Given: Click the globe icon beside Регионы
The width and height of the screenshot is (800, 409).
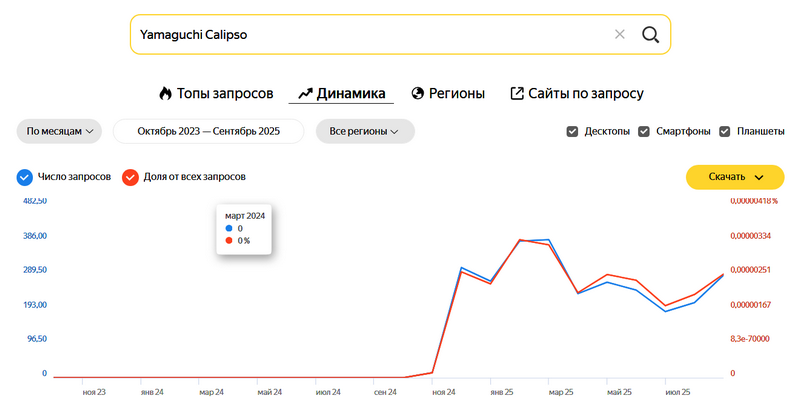Looking at the screenshot, I should (x=418, y=93).
